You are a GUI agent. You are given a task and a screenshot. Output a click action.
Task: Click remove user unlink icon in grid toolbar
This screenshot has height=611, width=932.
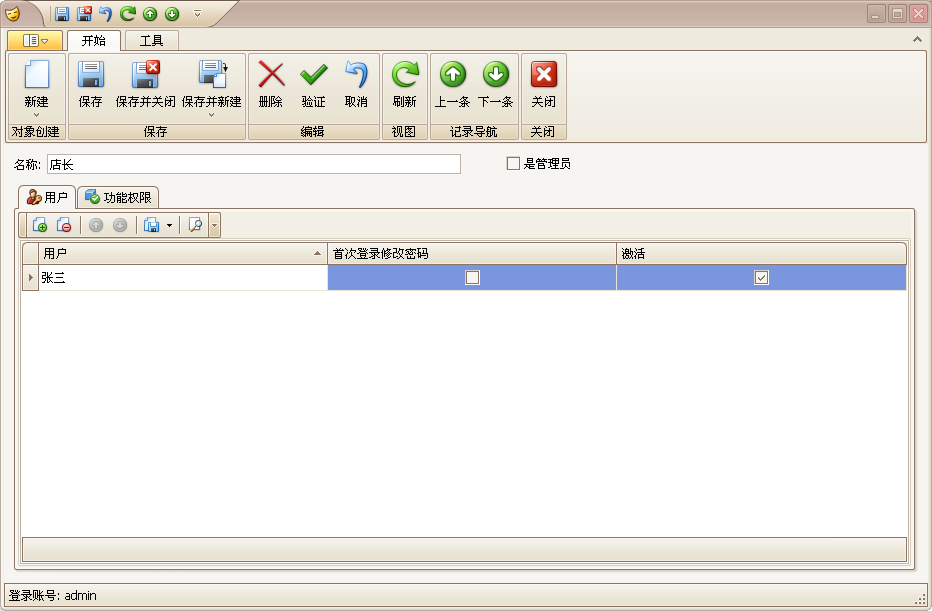tap(64, 225)
